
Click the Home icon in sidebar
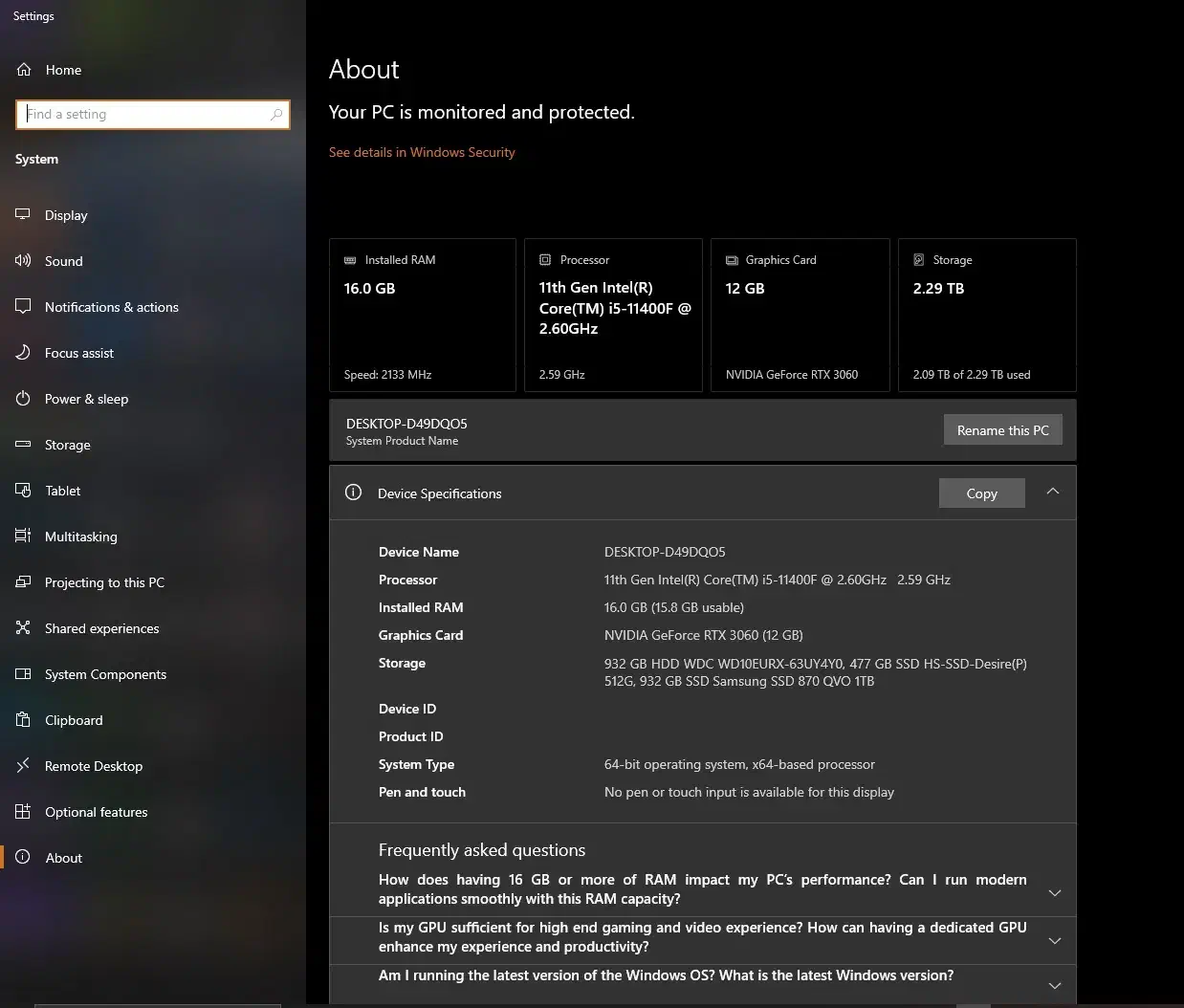point(24,70)
